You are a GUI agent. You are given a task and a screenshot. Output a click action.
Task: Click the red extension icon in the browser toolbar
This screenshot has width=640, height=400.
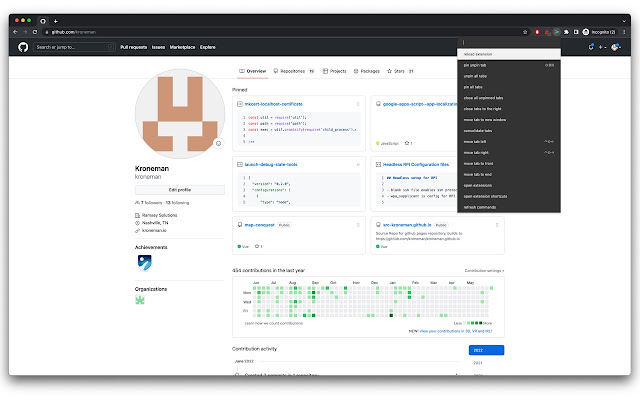click(537, 32)
